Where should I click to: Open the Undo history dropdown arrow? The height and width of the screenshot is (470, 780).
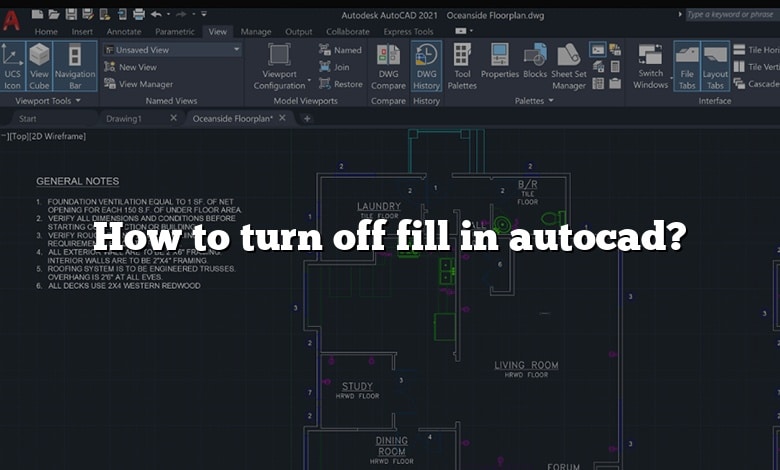pyautogui.click(x=168, y=14)
